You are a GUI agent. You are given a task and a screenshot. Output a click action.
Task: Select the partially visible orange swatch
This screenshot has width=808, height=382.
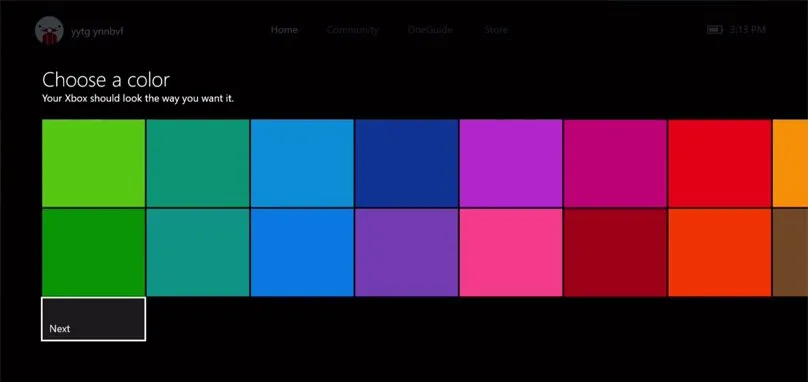(x=790, y=163)
